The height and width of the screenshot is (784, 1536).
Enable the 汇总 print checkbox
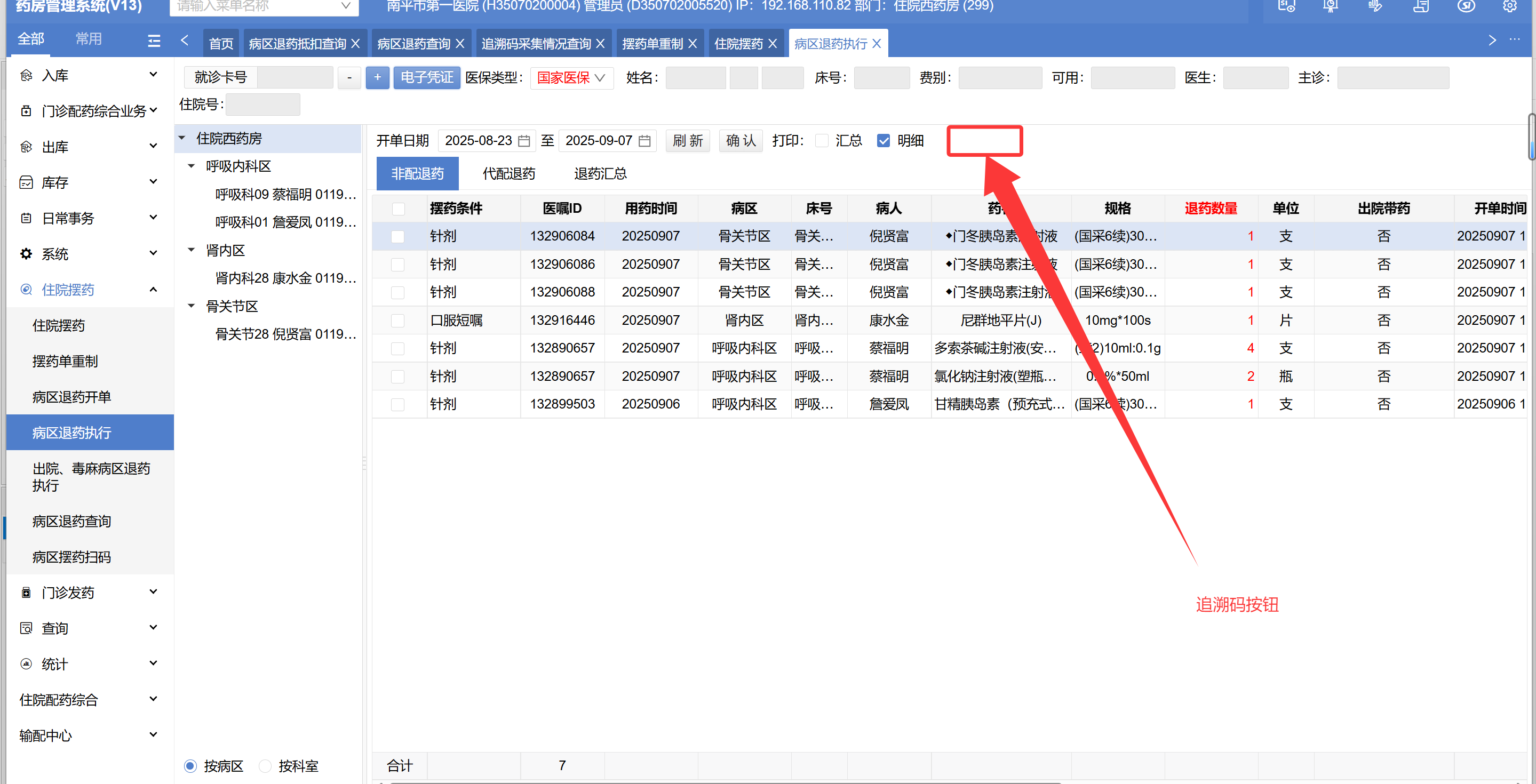tap(822, 141)
